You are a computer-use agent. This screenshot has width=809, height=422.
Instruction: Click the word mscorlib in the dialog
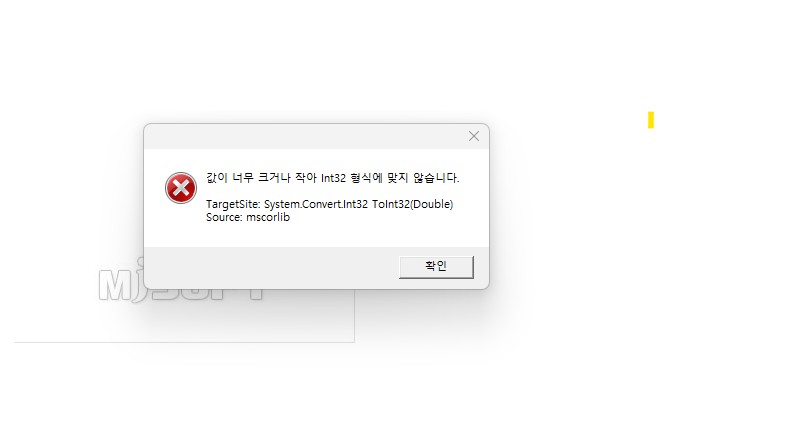click(x=268, y=217)
